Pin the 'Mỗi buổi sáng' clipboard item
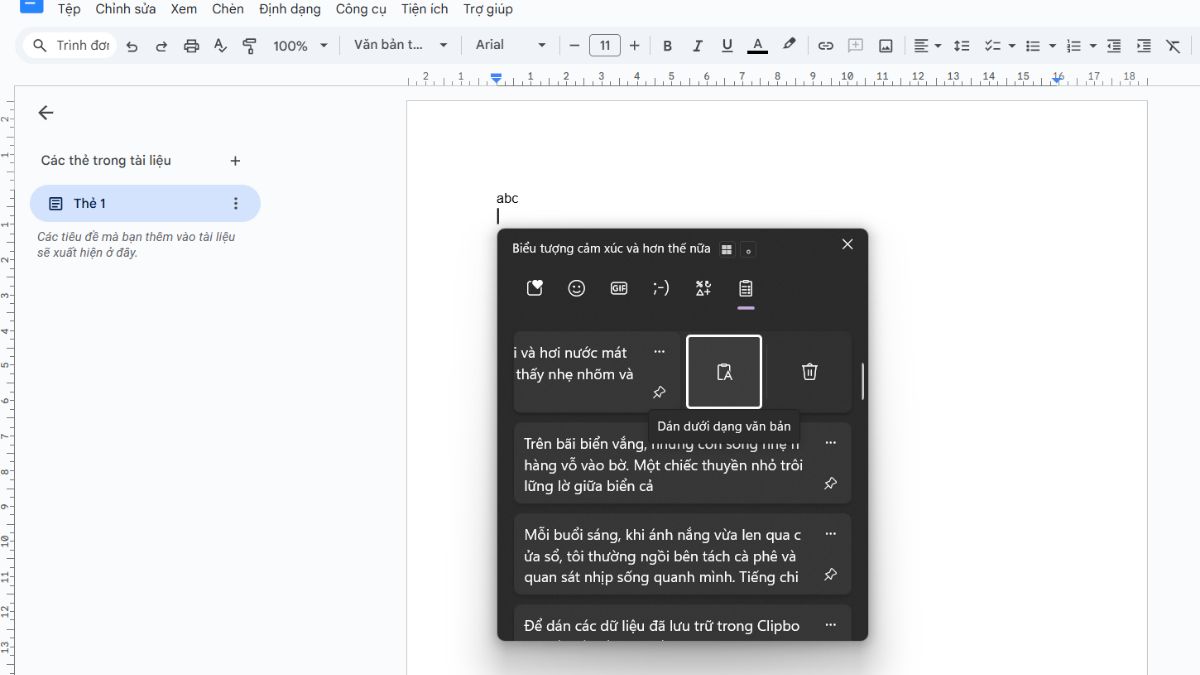The height and width of the screenshot is (675, 1200). (830, 575)
